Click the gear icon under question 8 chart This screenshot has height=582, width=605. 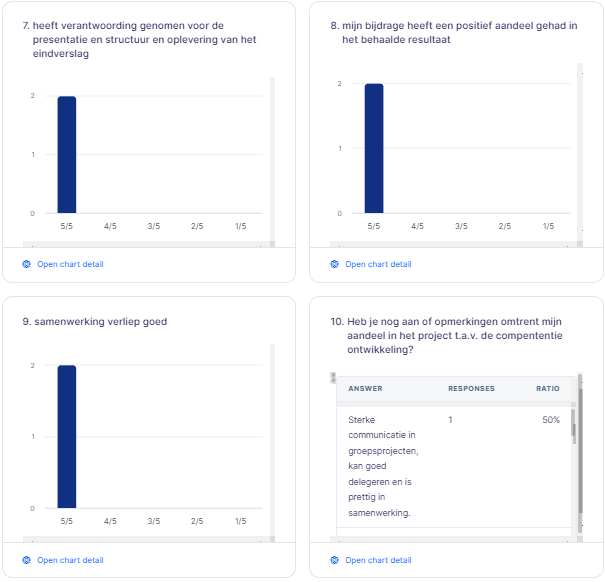[x=335, y=264]
